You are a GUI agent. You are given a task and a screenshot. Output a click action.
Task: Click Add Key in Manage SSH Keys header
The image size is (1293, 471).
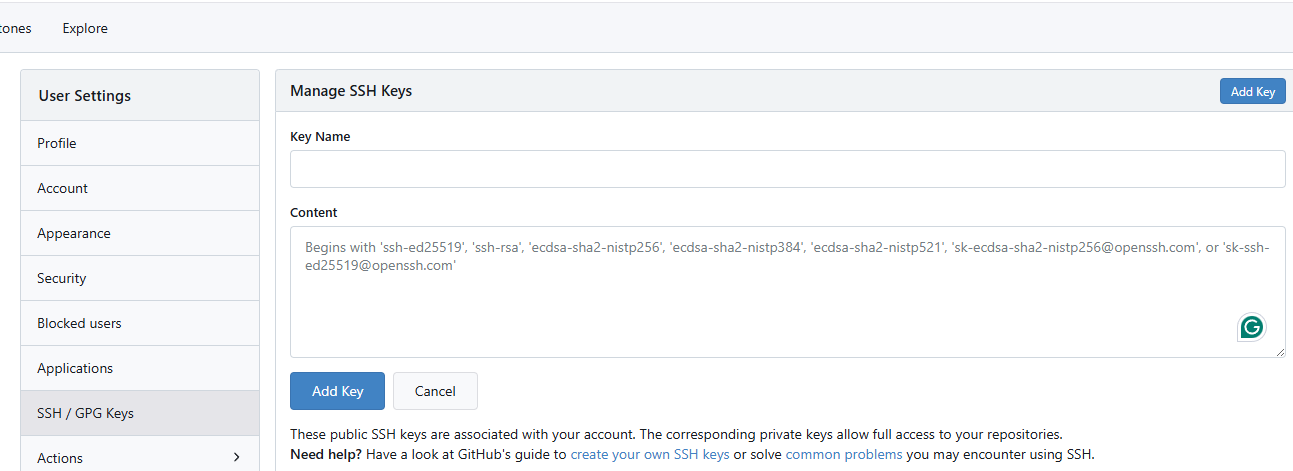coord(1252,92)
